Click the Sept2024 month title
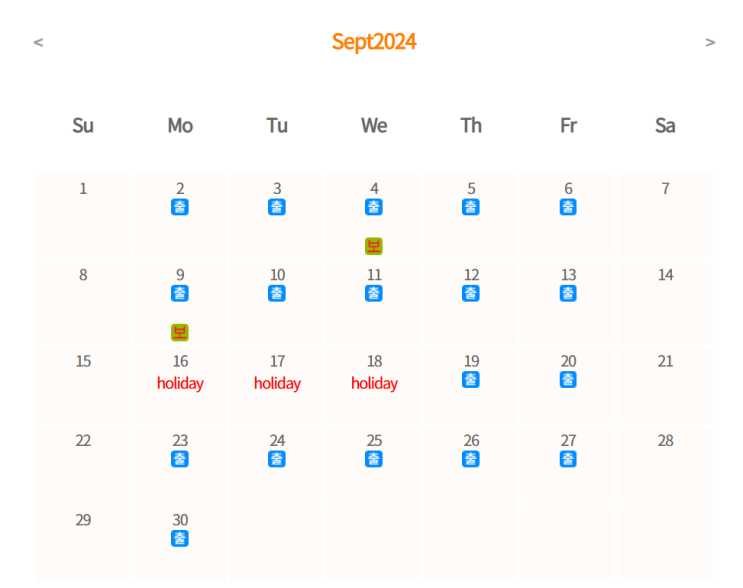Image resolution: width=743 pixels, height=588 pixels. coord(374,42)
